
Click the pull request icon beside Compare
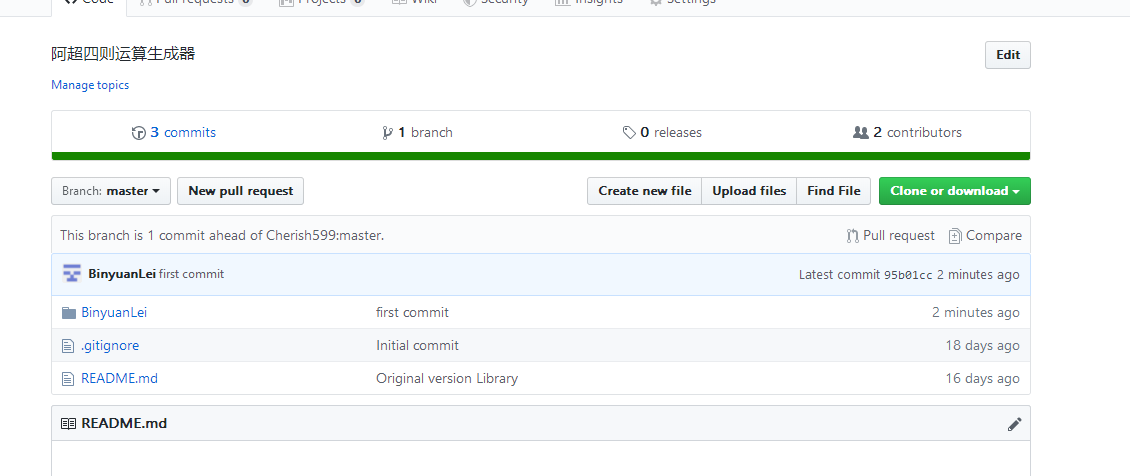853,235
